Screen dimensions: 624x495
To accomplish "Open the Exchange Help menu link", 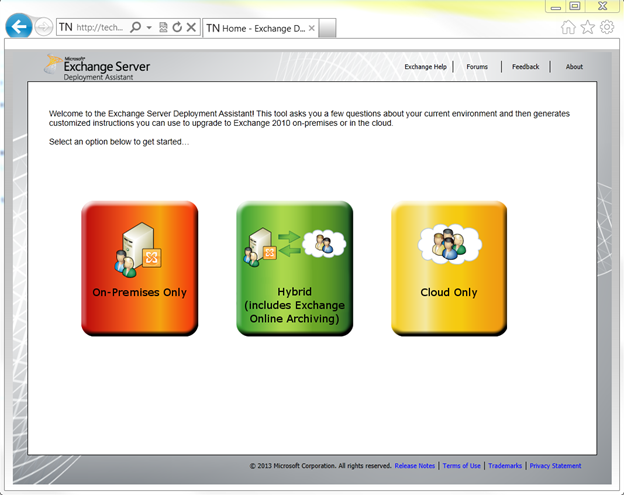I will tap(425, 67).
